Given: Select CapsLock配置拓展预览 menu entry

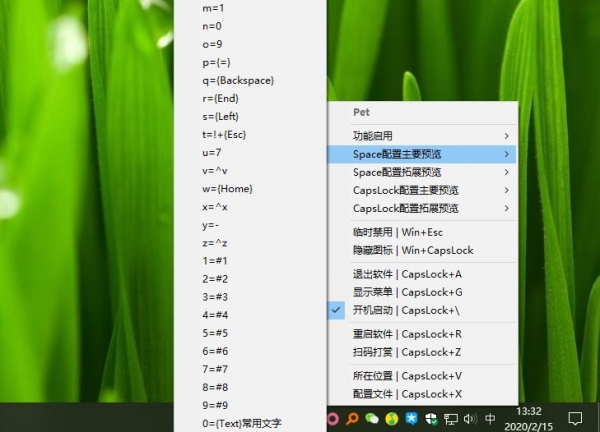Looking at the screenshot, I should coord(422,208).
